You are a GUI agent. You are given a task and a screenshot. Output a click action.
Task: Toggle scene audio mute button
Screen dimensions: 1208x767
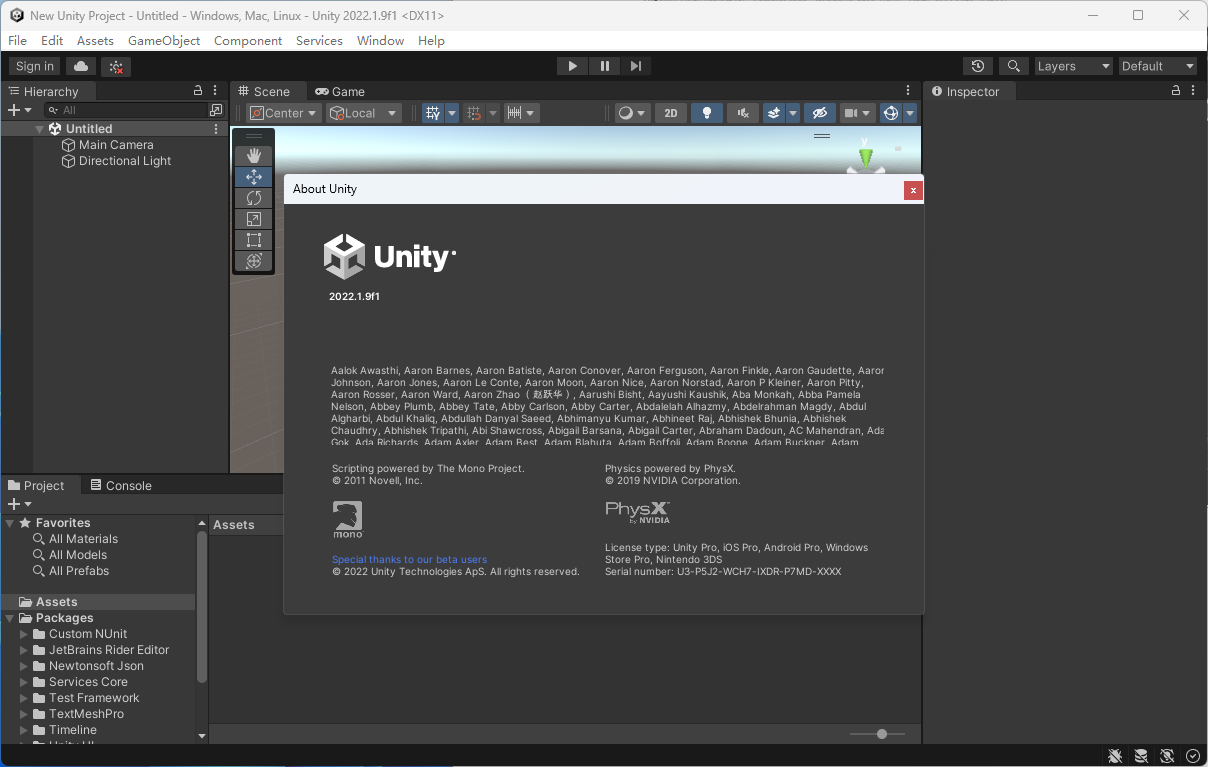pyautogui.click(x=743, y=113)
